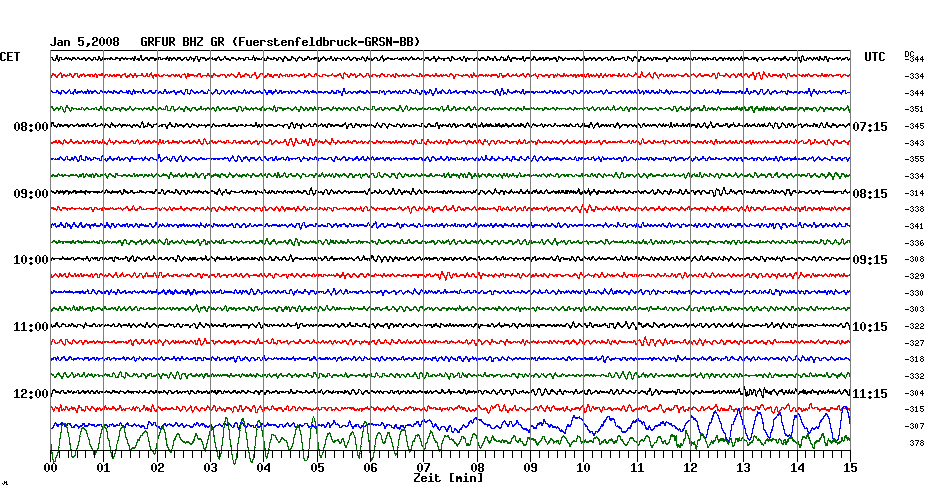This screenshot has height=494, width=930.
Task: Click the "11:15" UTC time label
Action: click(x=870, y=394)
